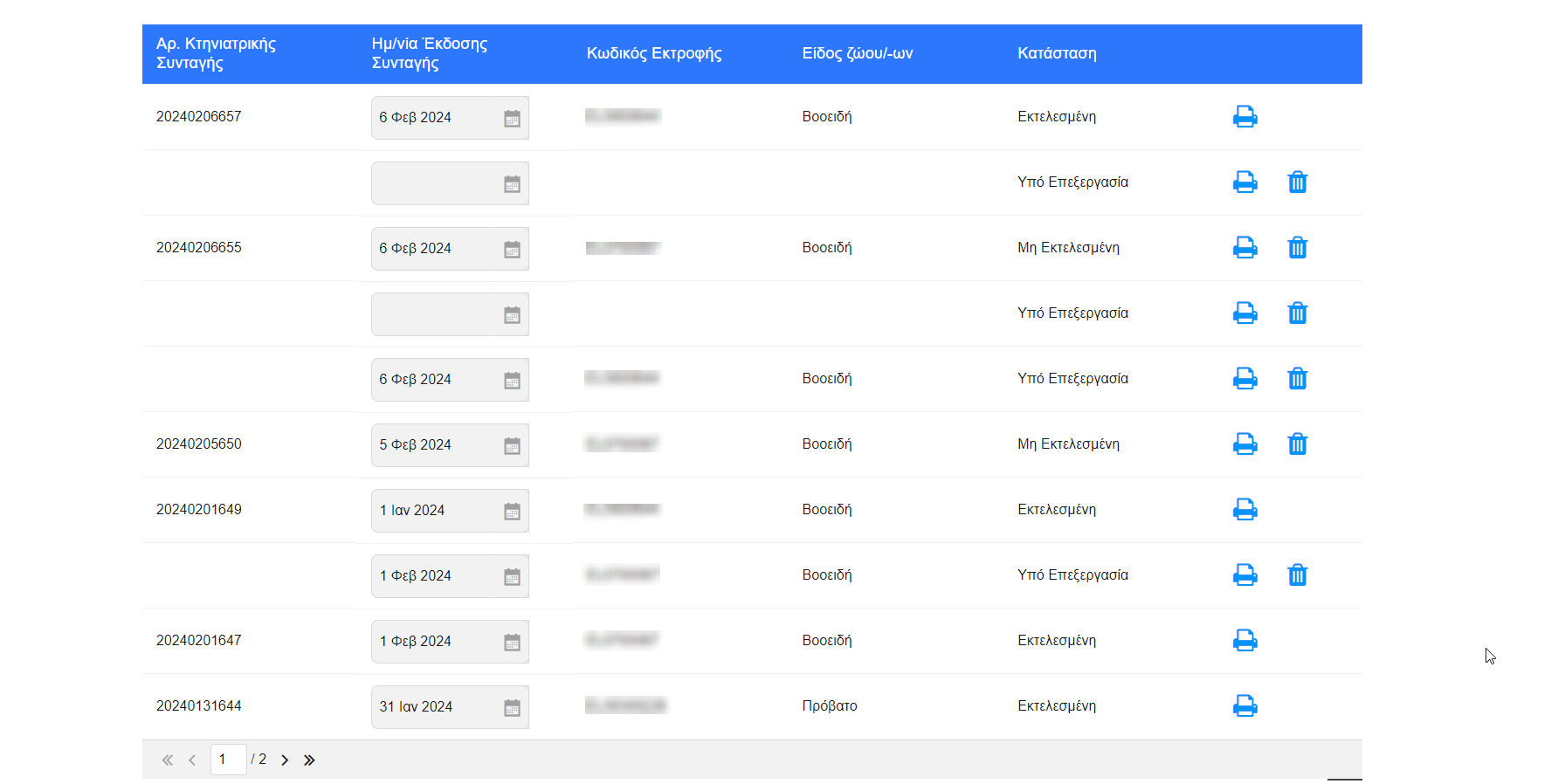
Task: Print prescription 20240205650
Action: tap(1244, 444)
